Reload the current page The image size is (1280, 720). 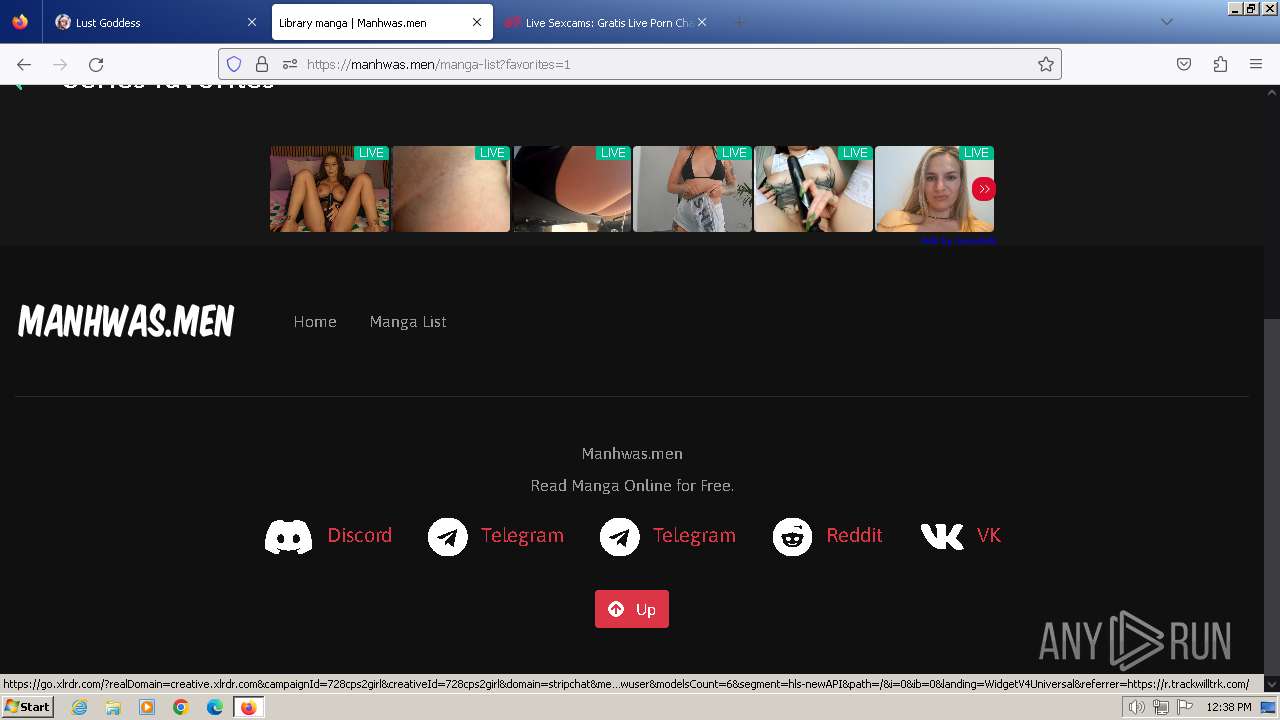coord(96,64)
